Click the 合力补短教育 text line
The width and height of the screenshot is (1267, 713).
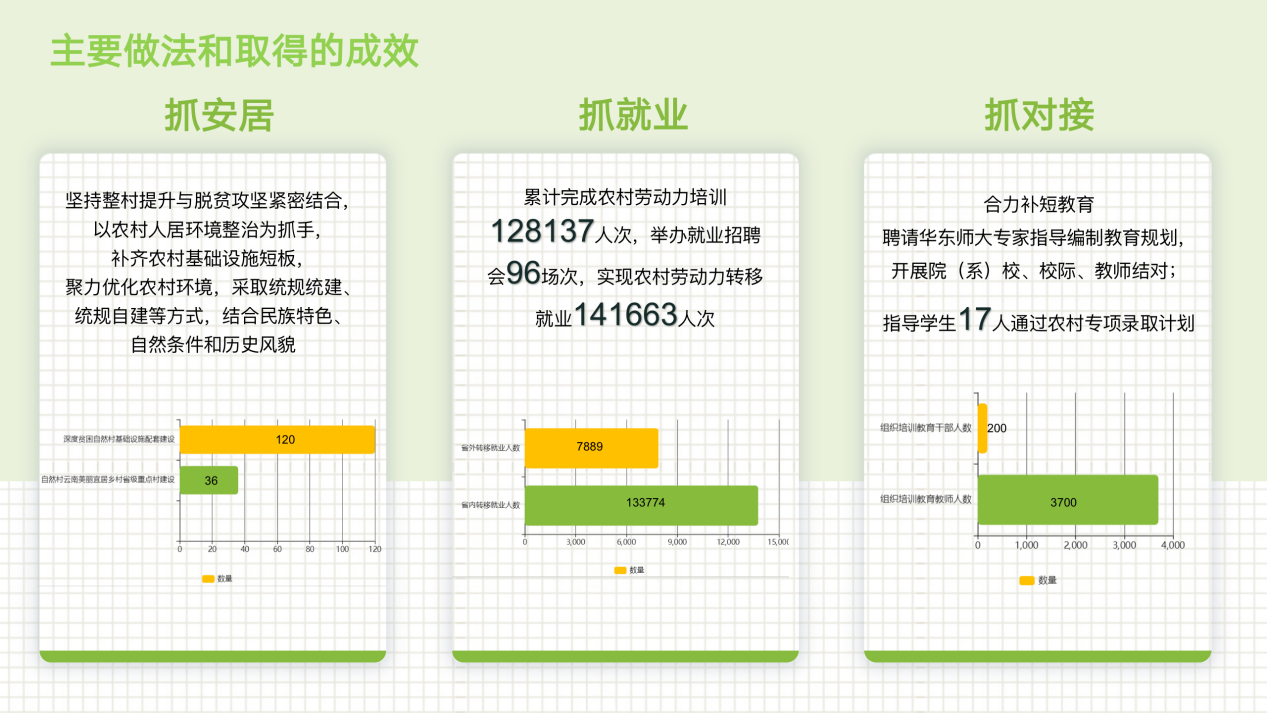click(1039, 205)
